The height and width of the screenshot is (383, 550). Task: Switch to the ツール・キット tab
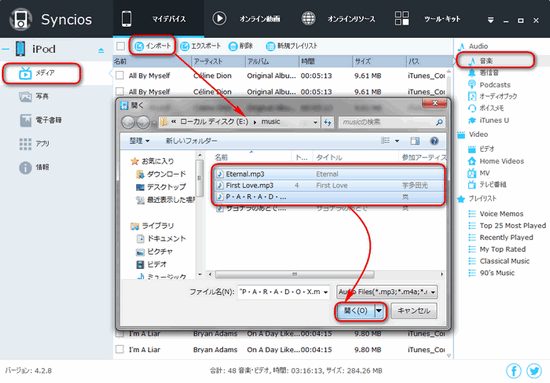428,19
